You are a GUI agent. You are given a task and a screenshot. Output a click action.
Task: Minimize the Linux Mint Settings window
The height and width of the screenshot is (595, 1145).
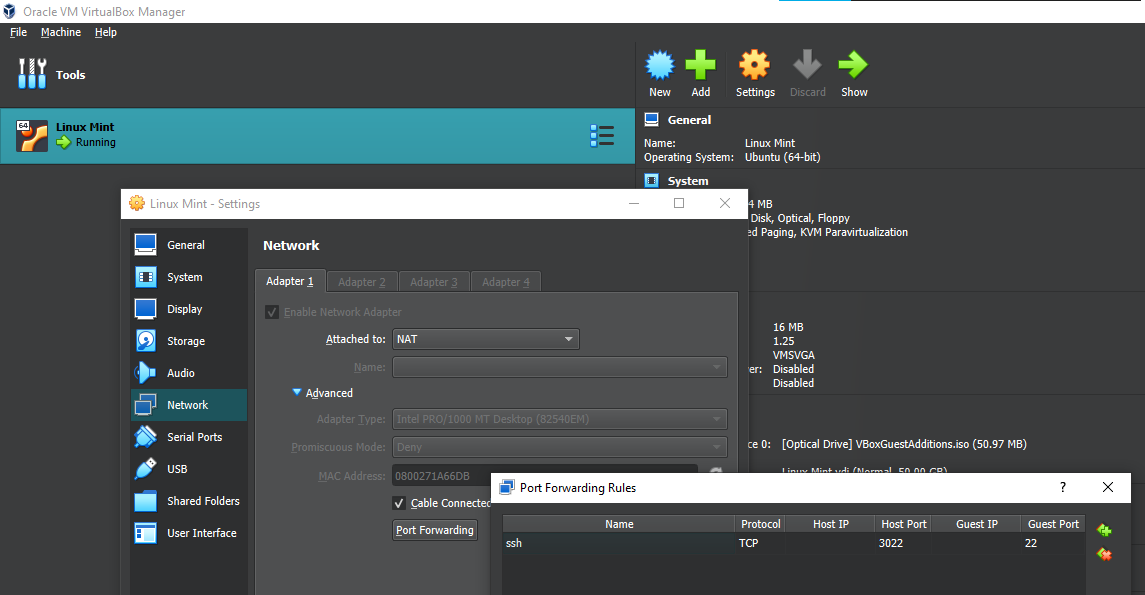(634, 203)
